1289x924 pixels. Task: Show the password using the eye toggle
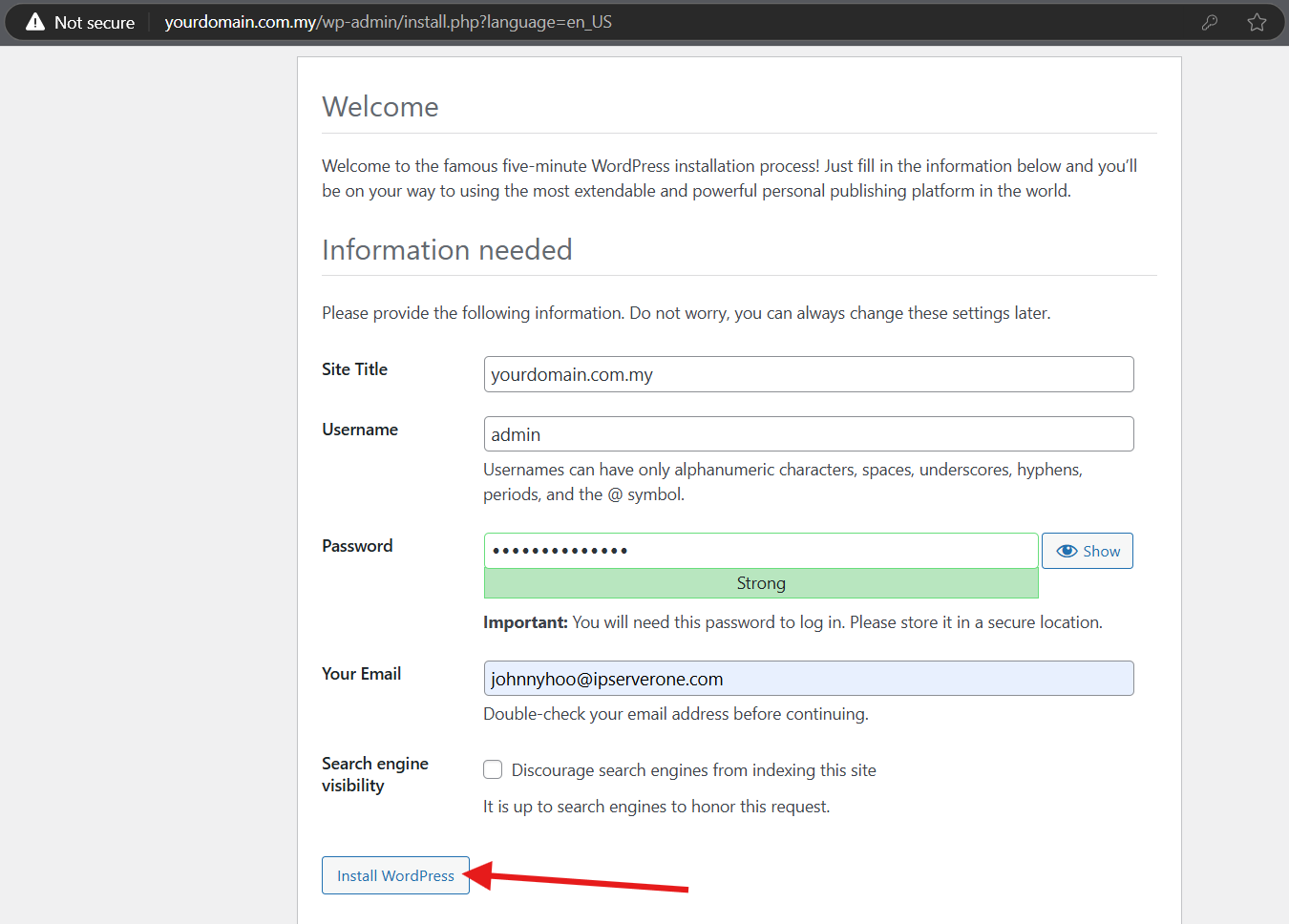pyautogui.click(x=1088, y=551)
